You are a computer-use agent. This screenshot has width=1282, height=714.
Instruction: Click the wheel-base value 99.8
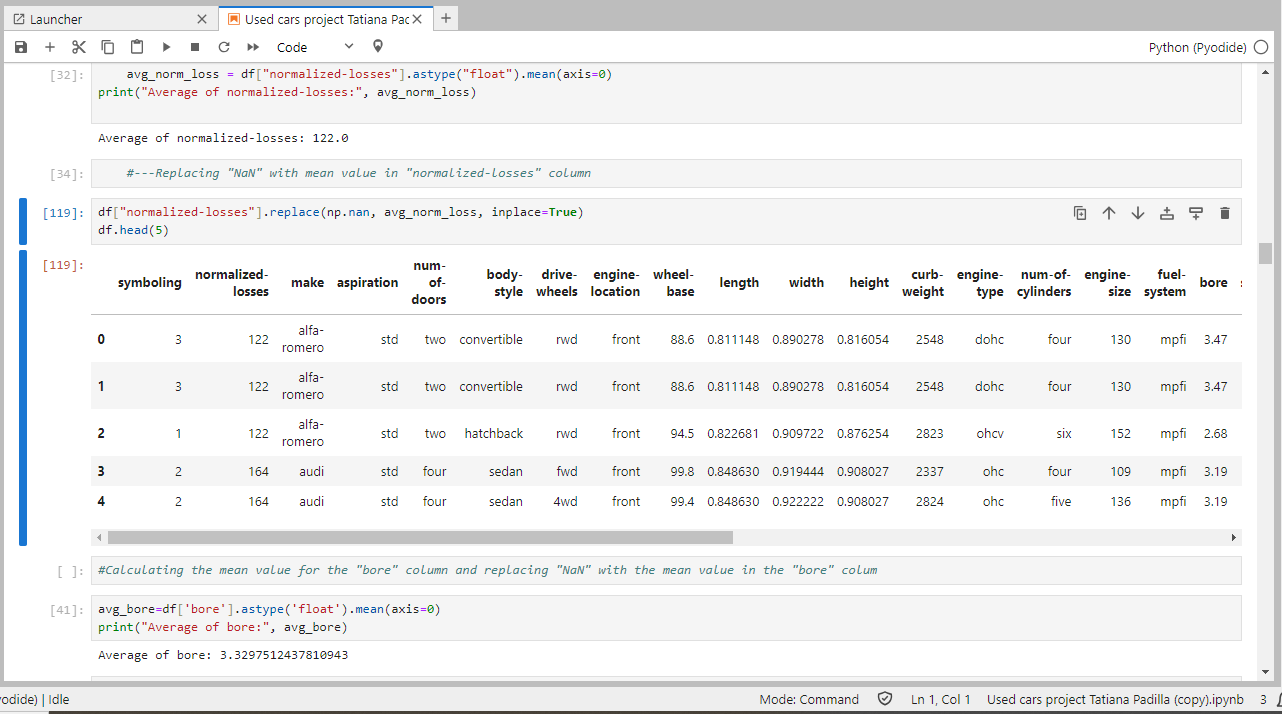[682, 472]
